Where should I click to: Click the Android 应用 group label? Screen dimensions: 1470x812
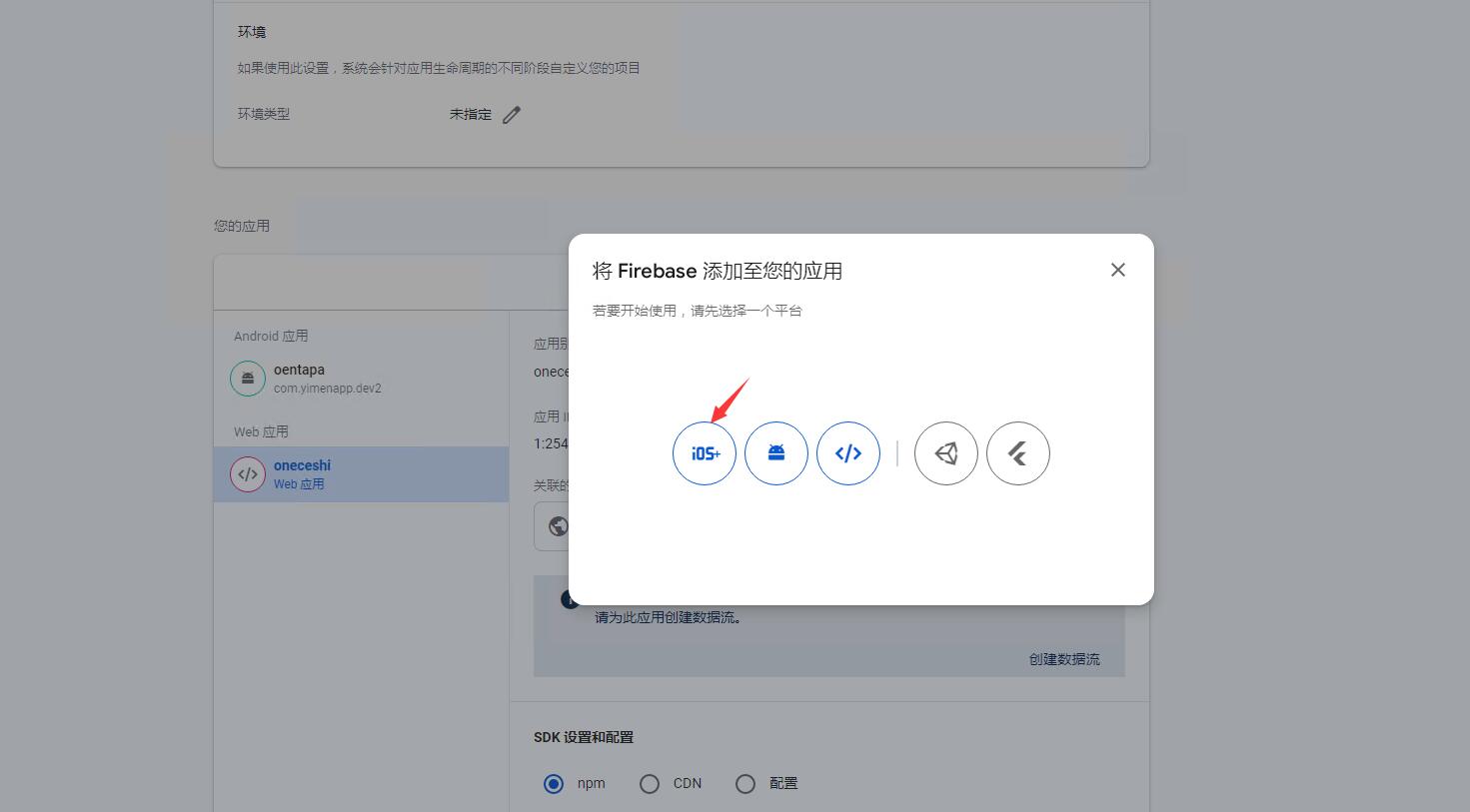click(x=271, y=336)
